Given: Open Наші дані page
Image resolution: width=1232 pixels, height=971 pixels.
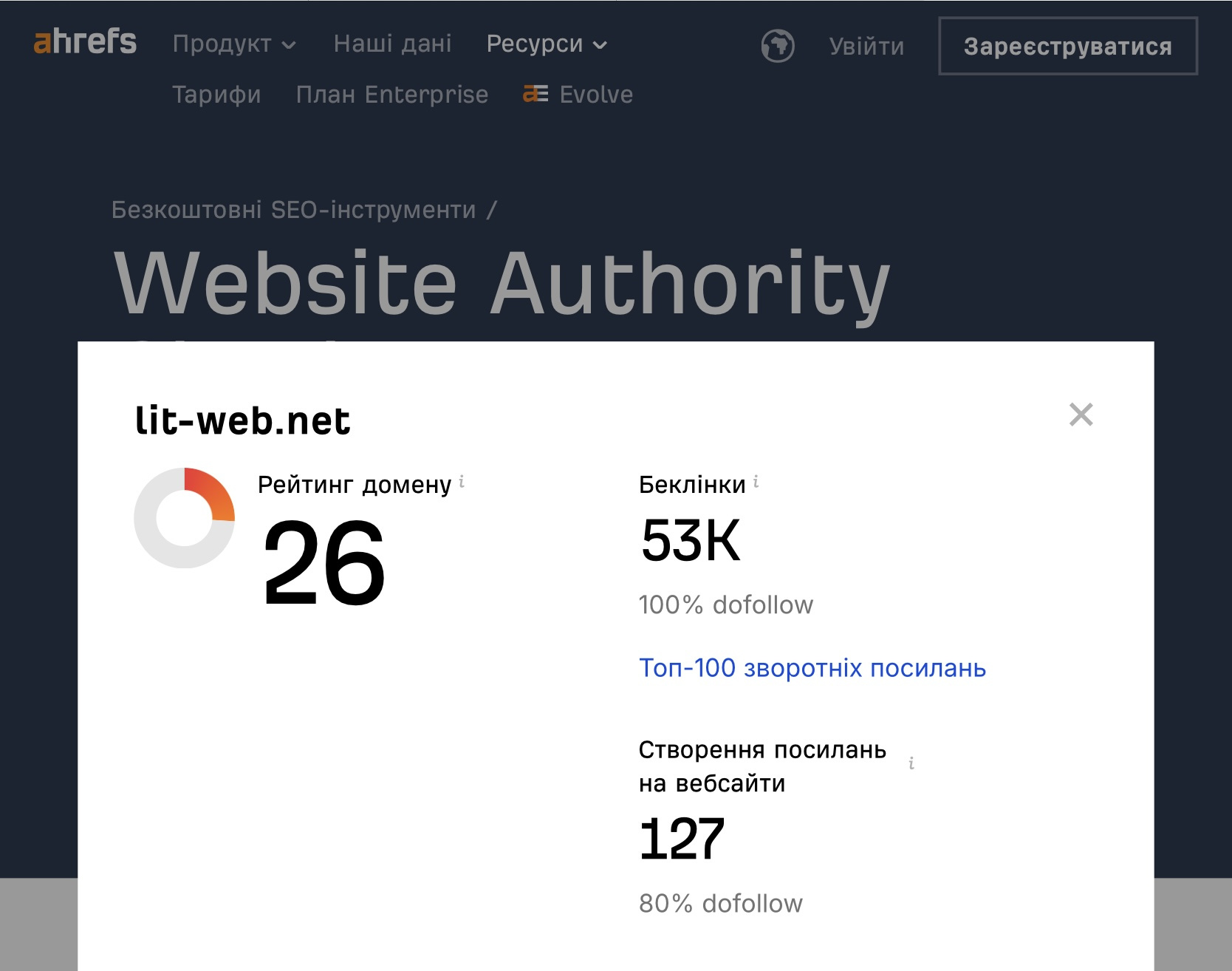Looking at the screenshot, I should point(392,44).
